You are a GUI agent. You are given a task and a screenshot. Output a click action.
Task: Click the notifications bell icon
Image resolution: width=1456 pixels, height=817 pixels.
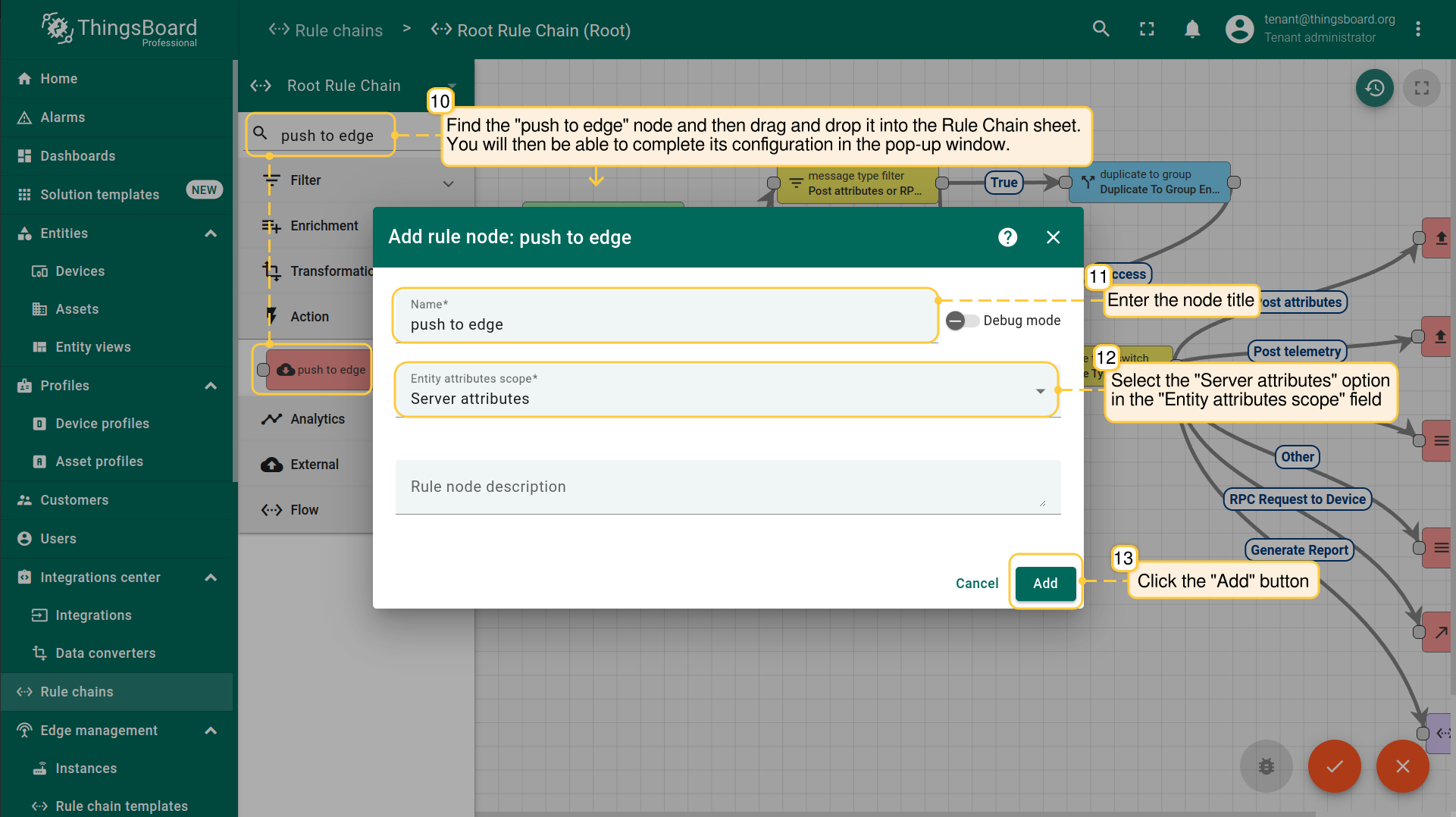coord(1192,30)
